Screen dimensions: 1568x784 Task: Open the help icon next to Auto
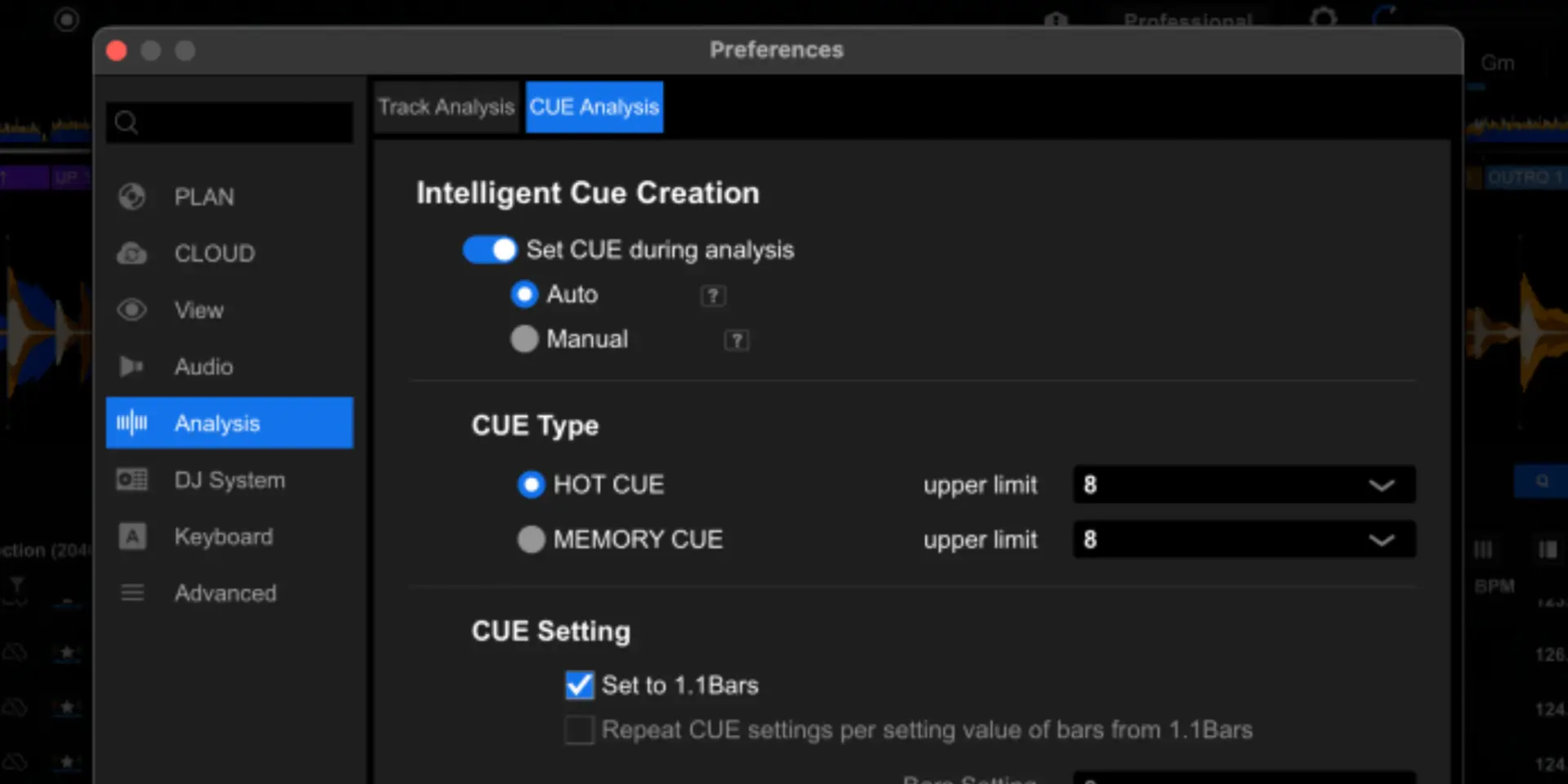pos(713,296)
